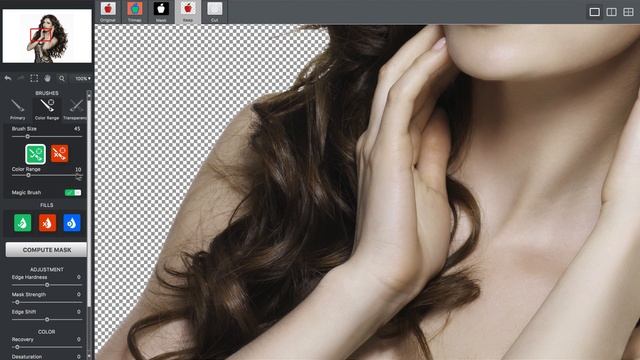Adjust the Color Range slider

47,175
